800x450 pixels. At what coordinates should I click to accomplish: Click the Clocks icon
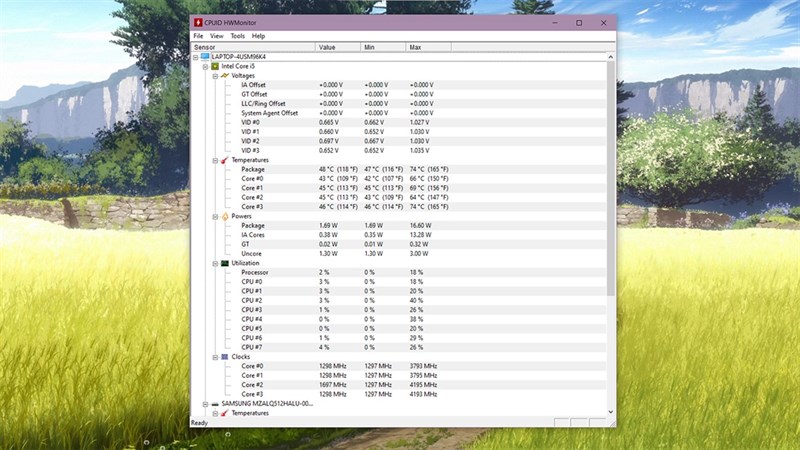[225, 357]
